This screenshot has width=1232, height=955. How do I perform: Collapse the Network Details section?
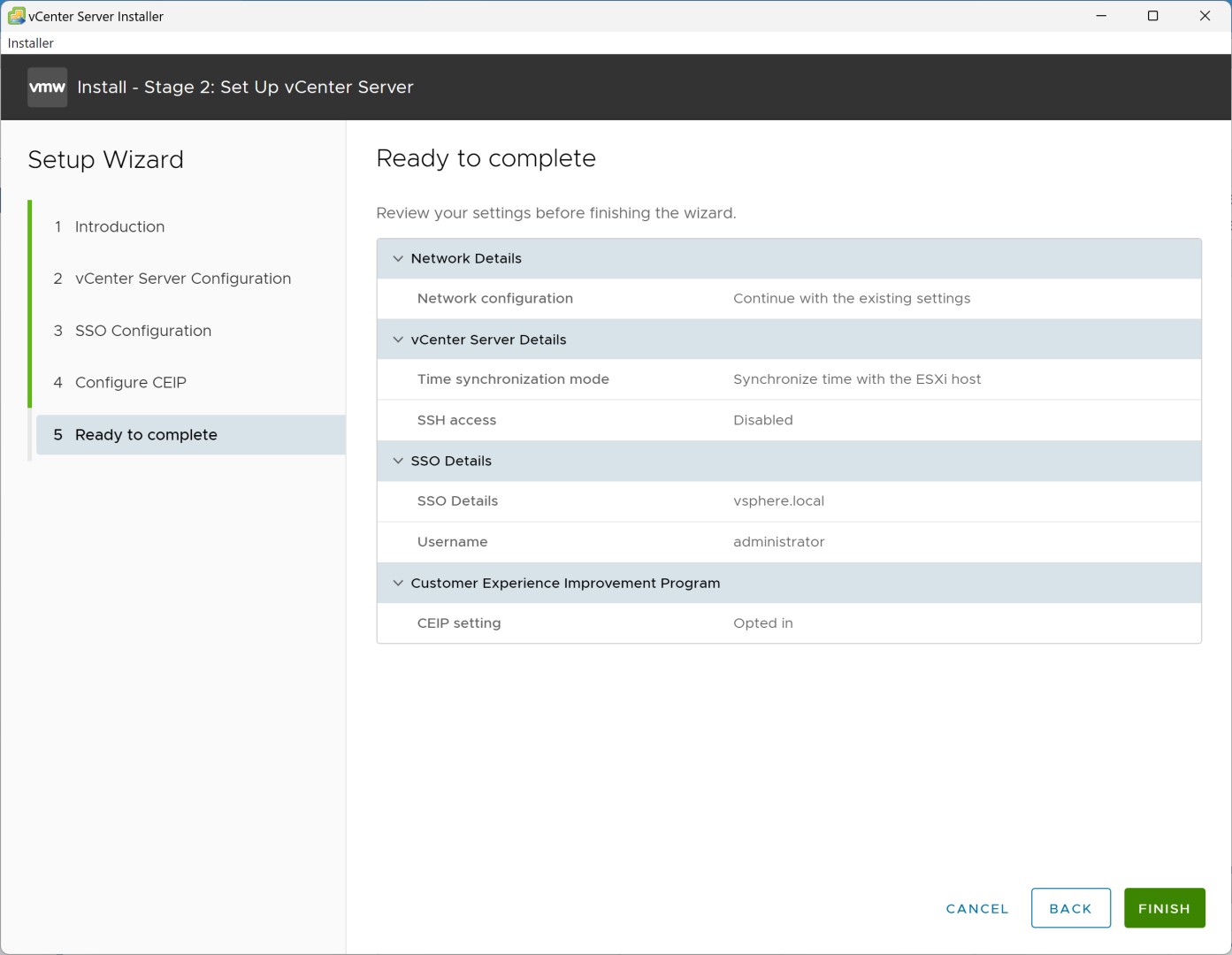tap(398, 258)
